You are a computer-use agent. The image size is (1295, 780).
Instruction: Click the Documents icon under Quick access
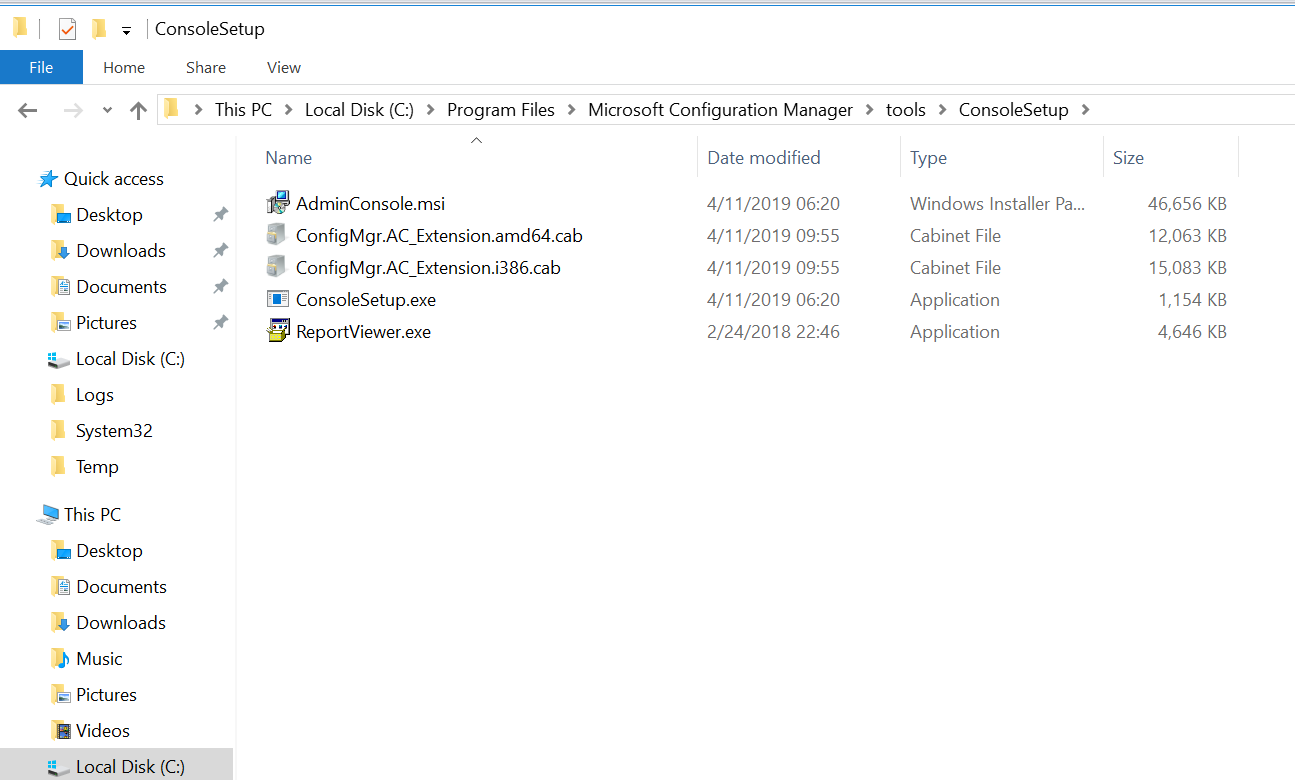(x=61, y=287)
